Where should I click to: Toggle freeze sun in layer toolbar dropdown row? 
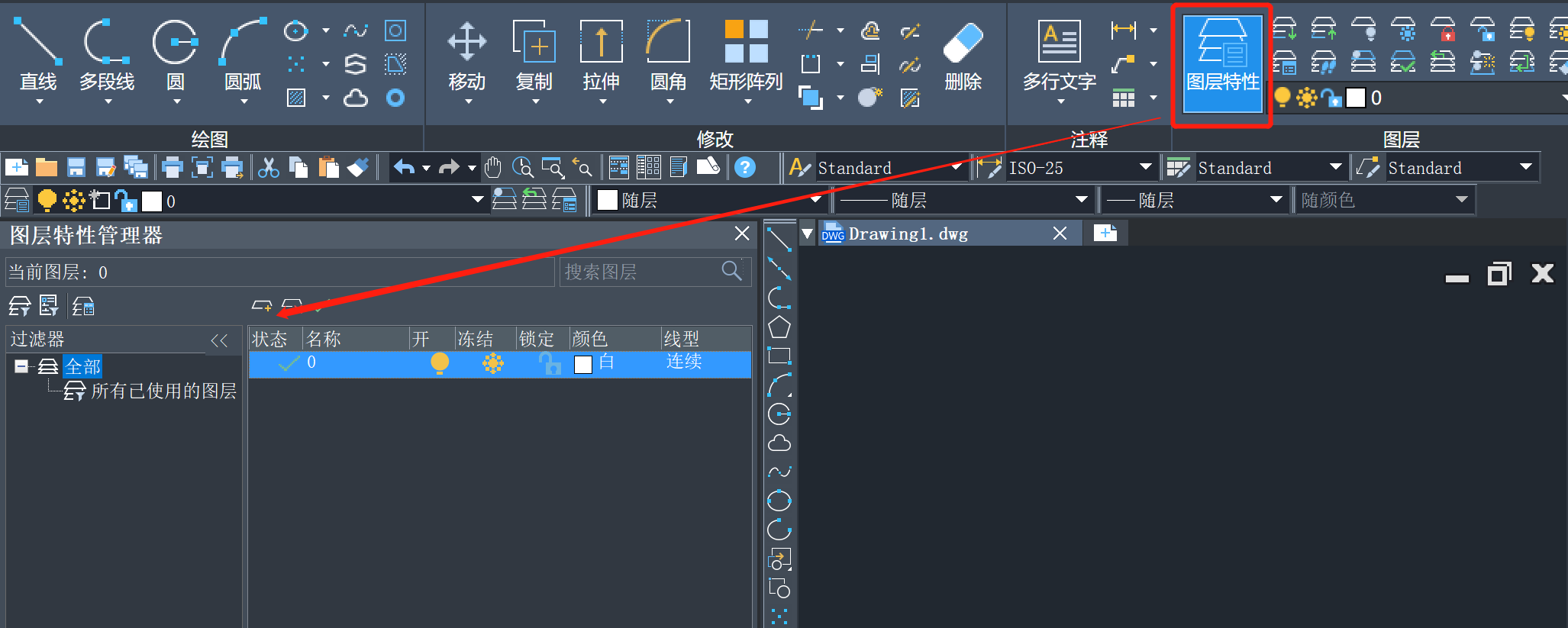(x=74, y=201)
